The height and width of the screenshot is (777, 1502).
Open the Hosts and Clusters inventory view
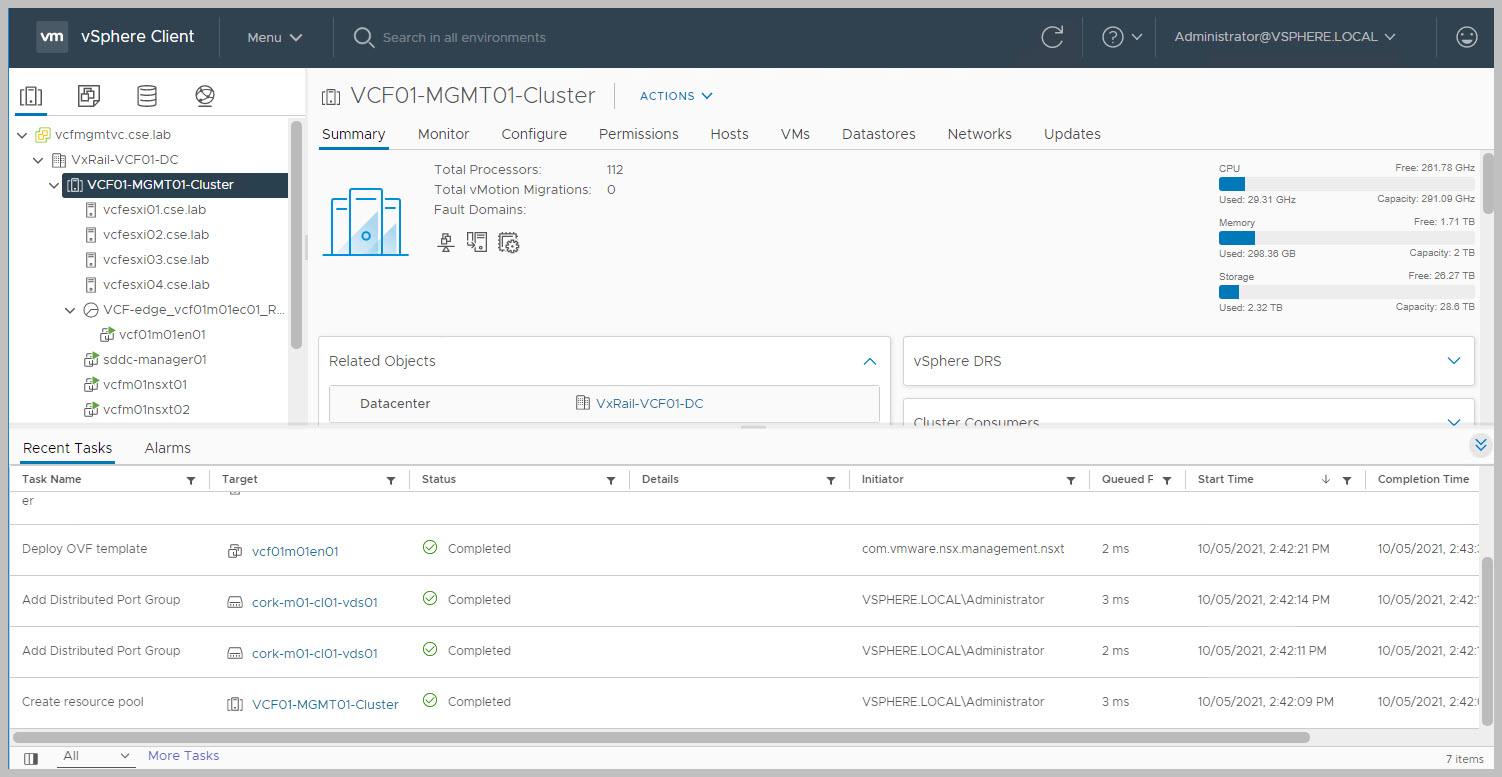(x=31, y=96)
